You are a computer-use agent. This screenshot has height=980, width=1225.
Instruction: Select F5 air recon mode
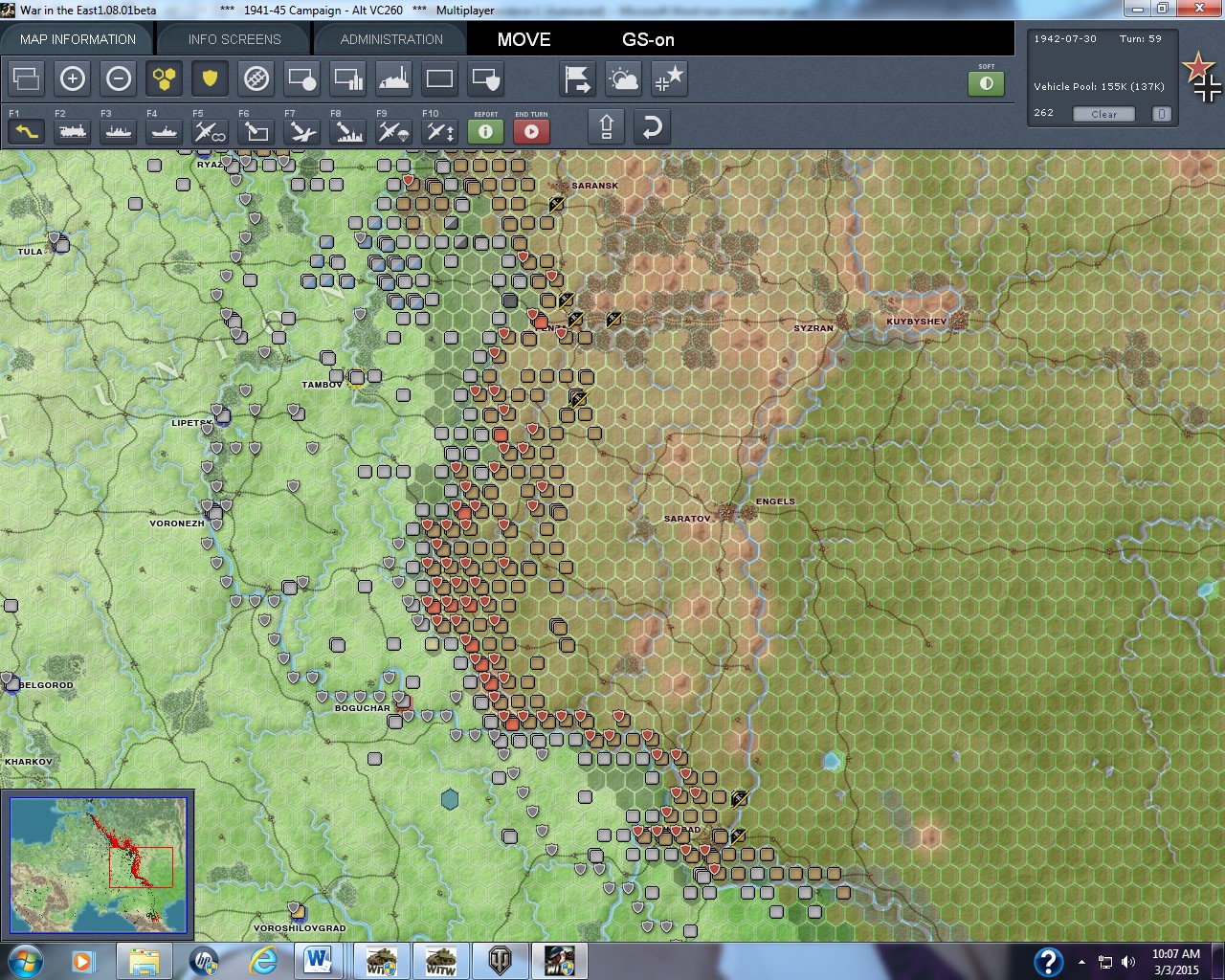coord(211,130)
